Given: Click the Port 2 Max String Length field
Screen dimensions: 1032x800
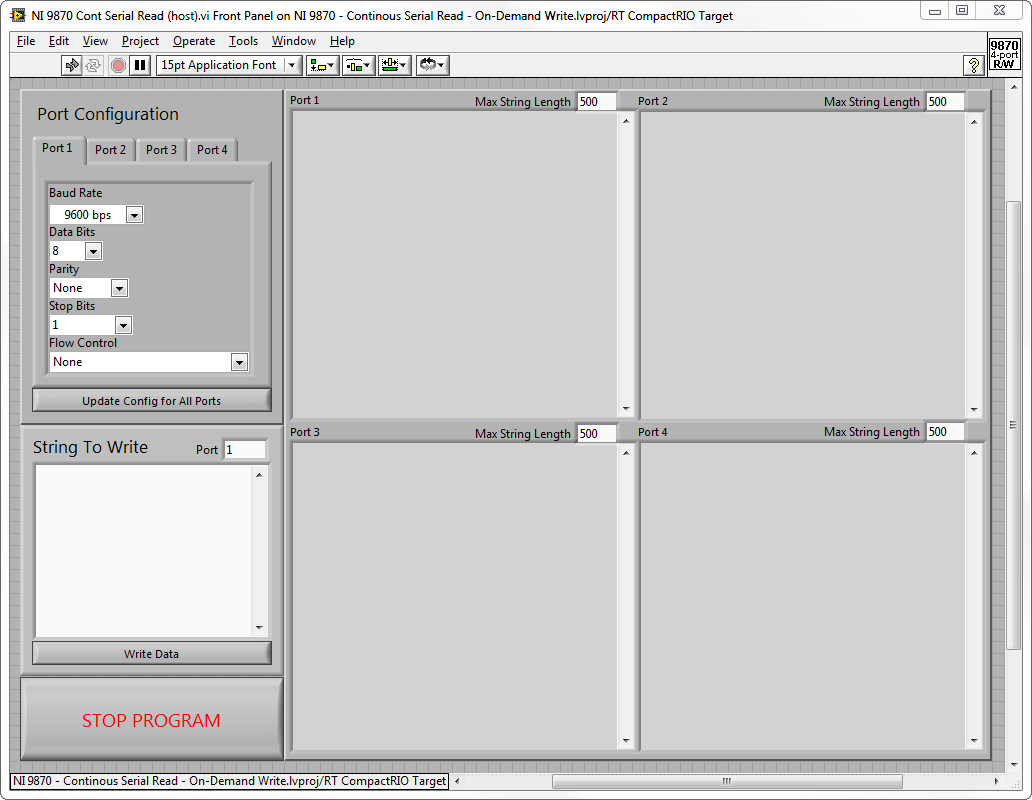Looking at the screenshot, I should (x=944, y=101).
